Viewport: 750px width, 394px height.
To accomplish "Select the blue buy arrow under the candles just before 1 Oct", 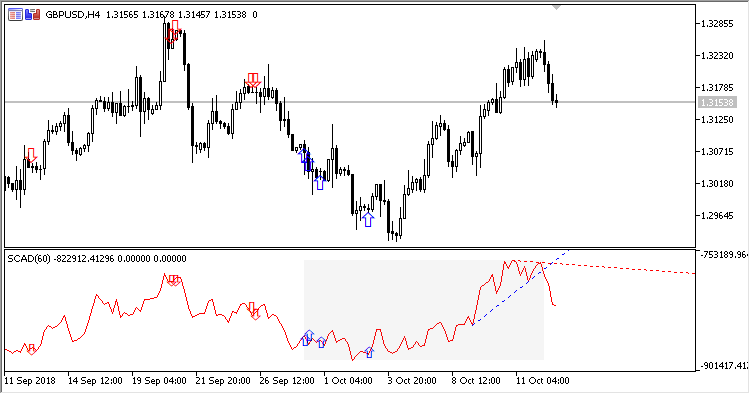I will pos(320,183).
